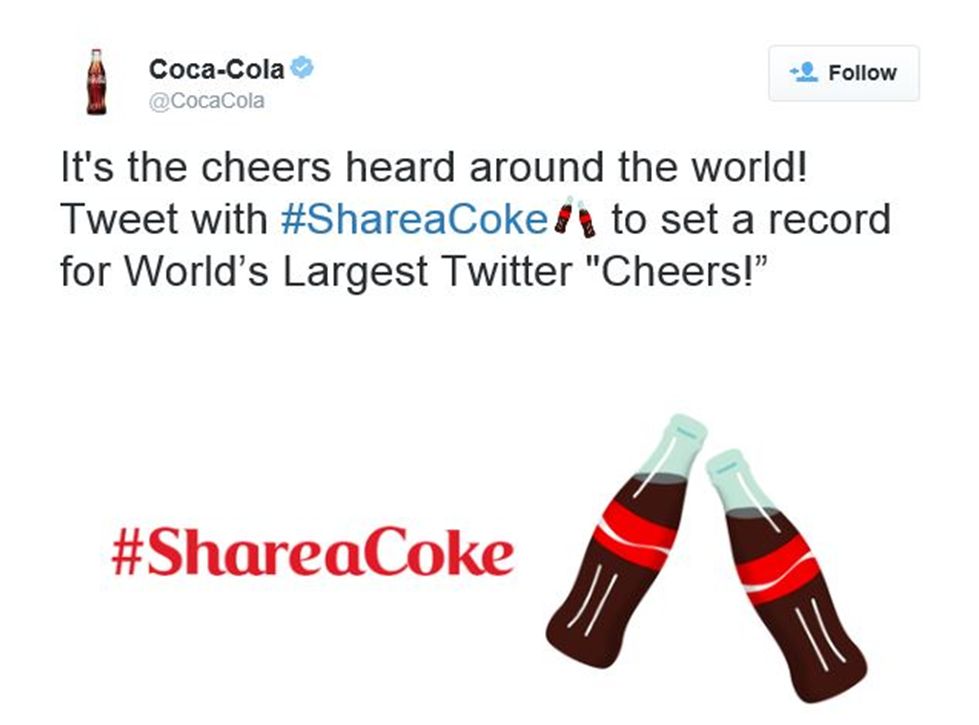Image resolution: width=979 pixels, height=725 pixels.
Task: Click the red #ShareaCoke image text
Action: coord(312,554)
